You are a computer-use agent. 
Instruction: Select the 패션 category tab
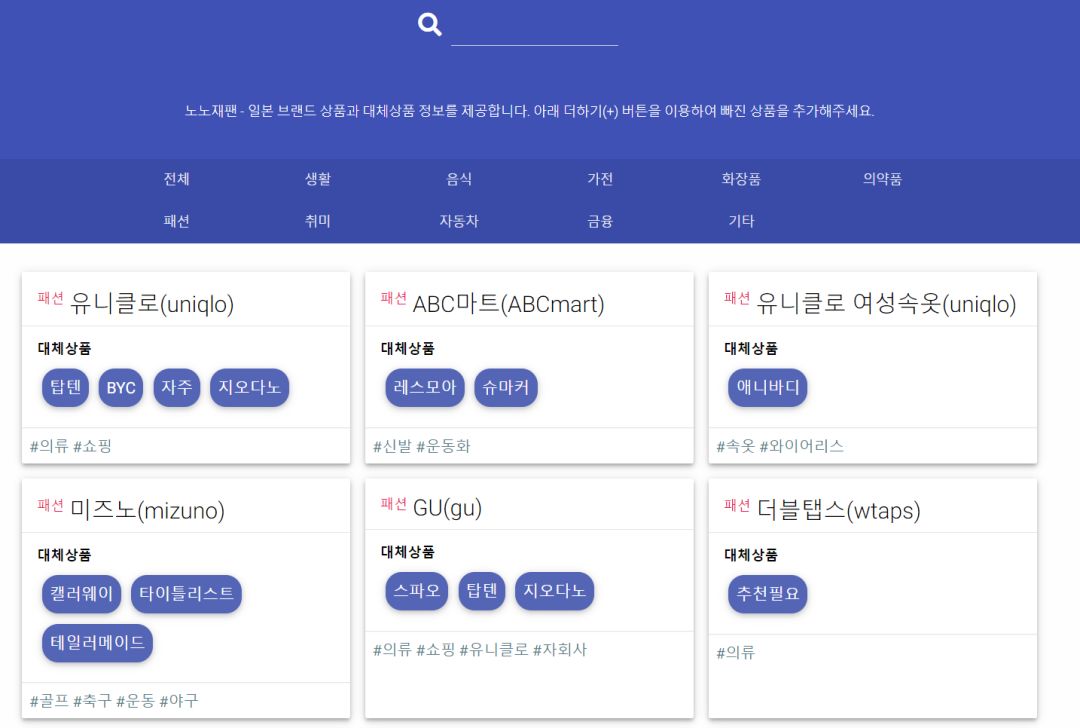click(x=176, y=221)
